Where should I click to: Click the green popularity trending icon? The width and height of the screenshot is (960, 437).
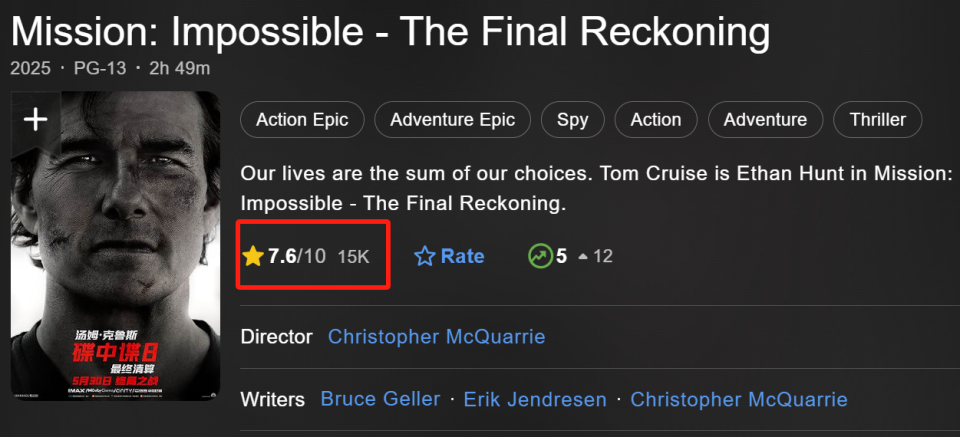tap(539, 256)
